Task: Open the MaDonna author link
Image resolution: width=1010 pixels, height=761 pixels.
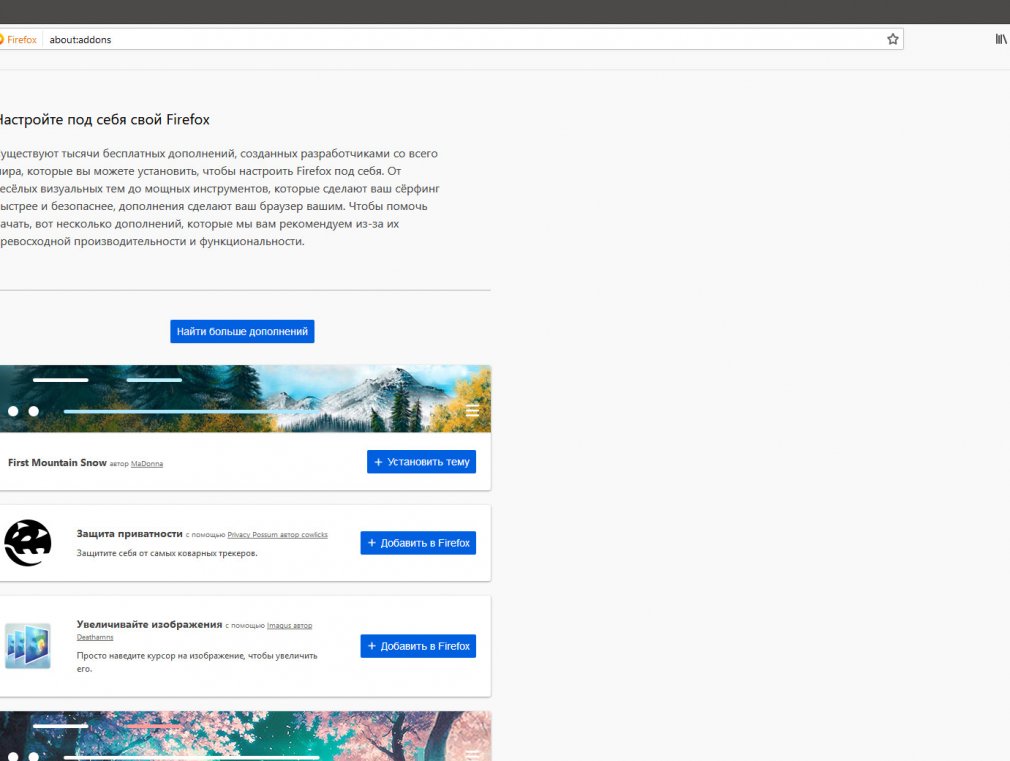Action: point(147,464)
